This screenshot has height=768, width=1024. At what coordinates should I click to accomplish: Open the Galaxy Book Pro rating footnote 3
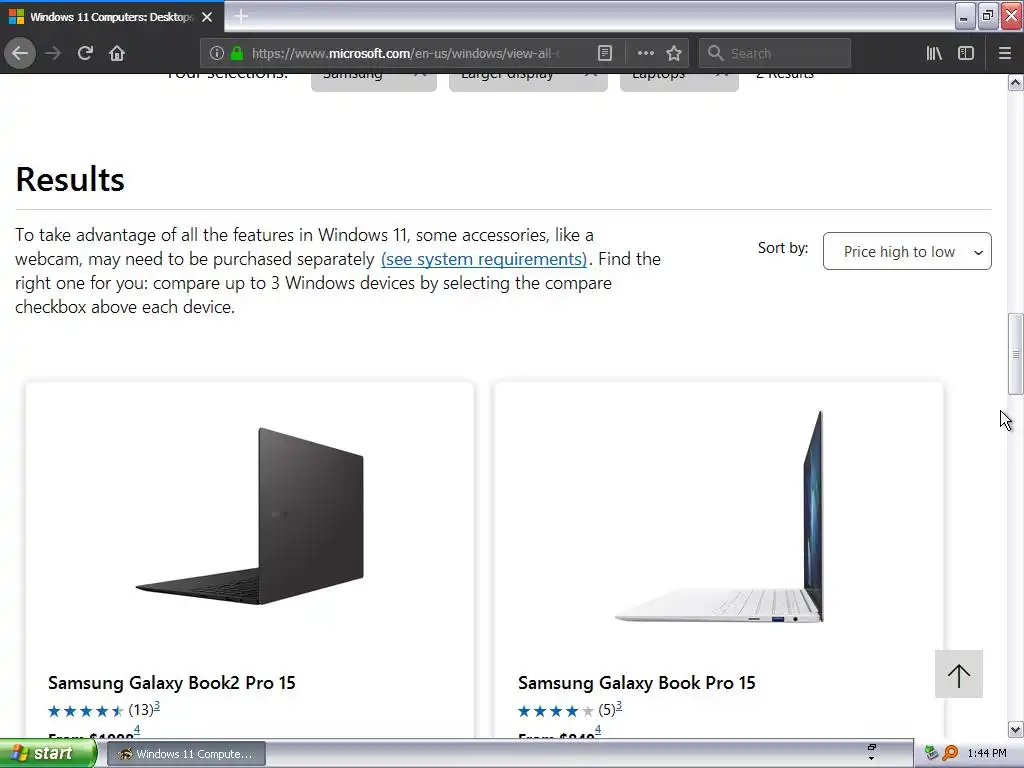619,706
